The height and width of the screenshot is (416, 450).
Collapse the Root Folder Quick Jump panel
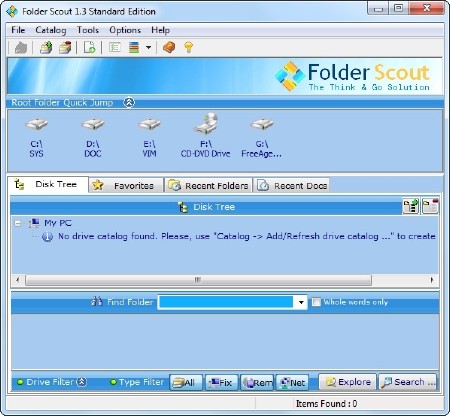click(x=129, y=102)
